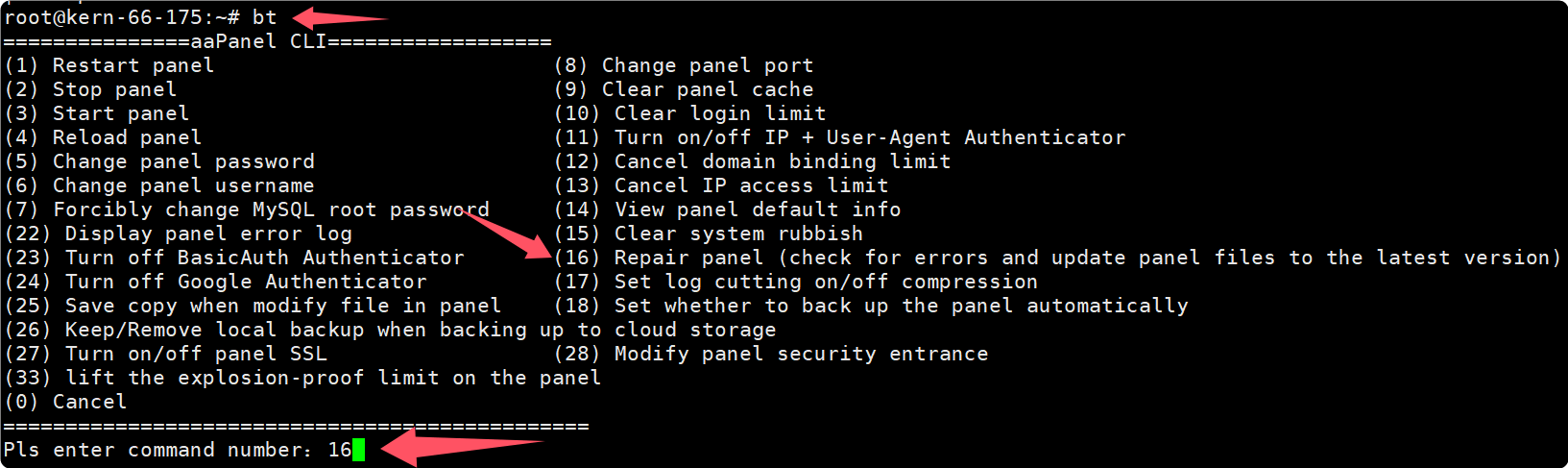
Task: Click the red arrow beside the command input
Action: pyautogui.click(x=461, y=447)
